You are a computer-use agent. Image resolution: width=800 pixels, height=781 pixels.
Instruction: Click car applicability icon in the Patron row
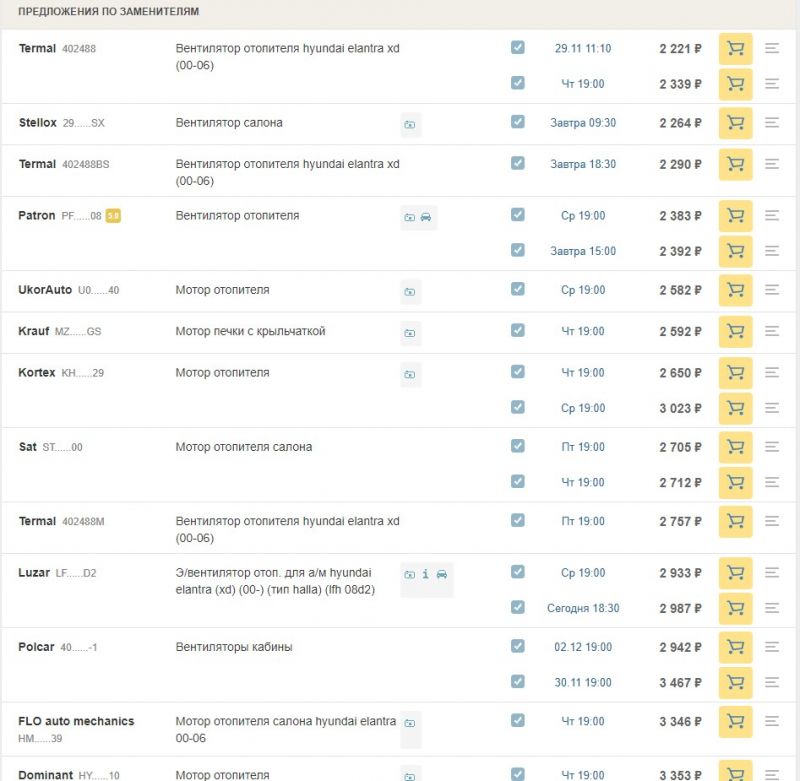pyautogui.click(x=426, y=217)
